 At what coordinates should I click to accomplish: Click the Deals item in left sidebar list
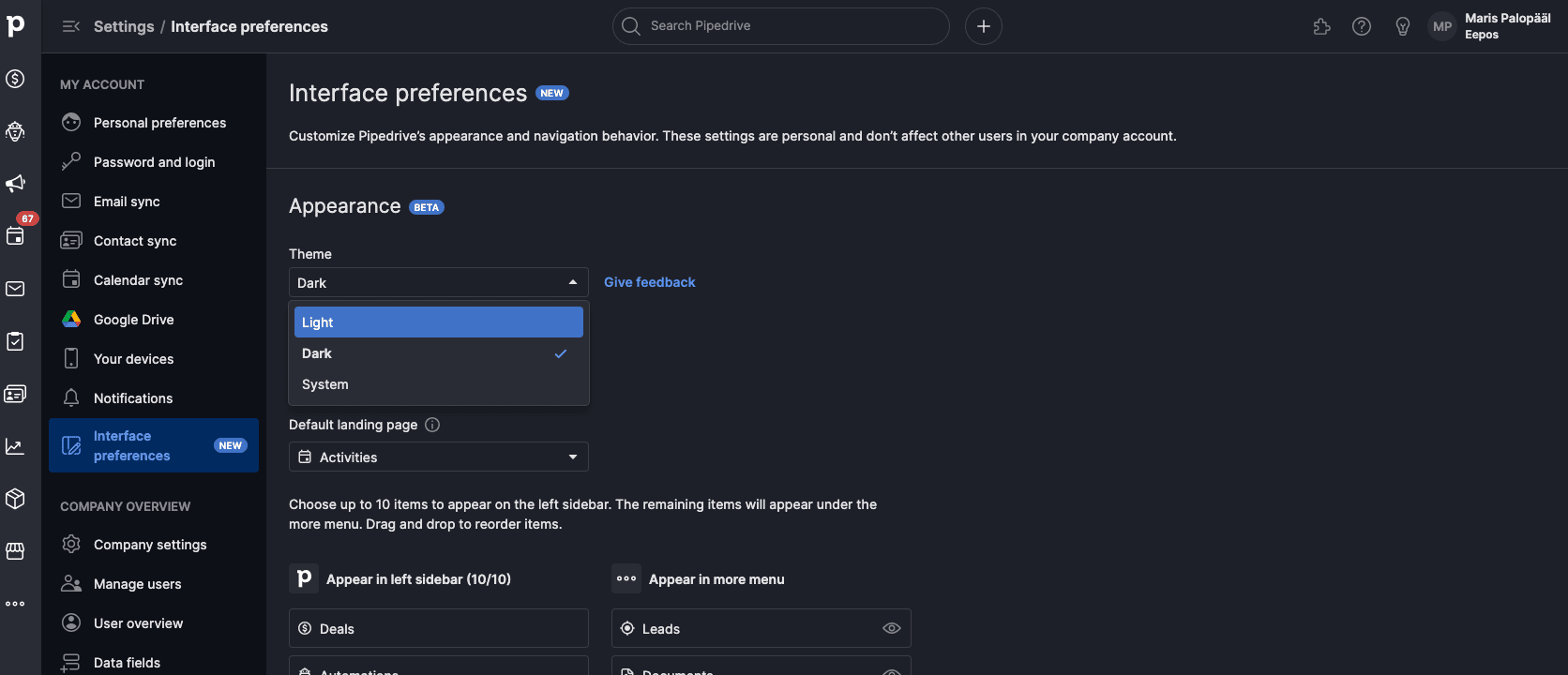pos(439,628)
